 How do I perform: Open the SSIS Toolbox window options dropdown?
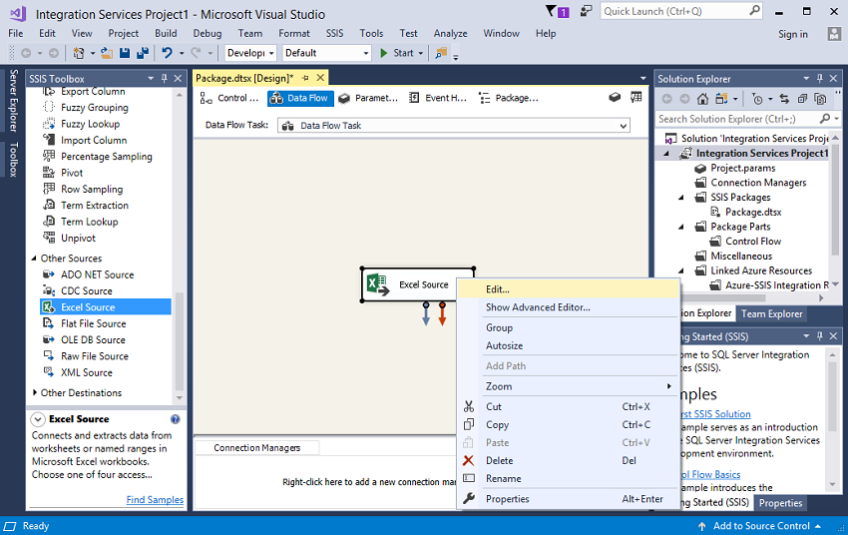[x=151, y=78]
